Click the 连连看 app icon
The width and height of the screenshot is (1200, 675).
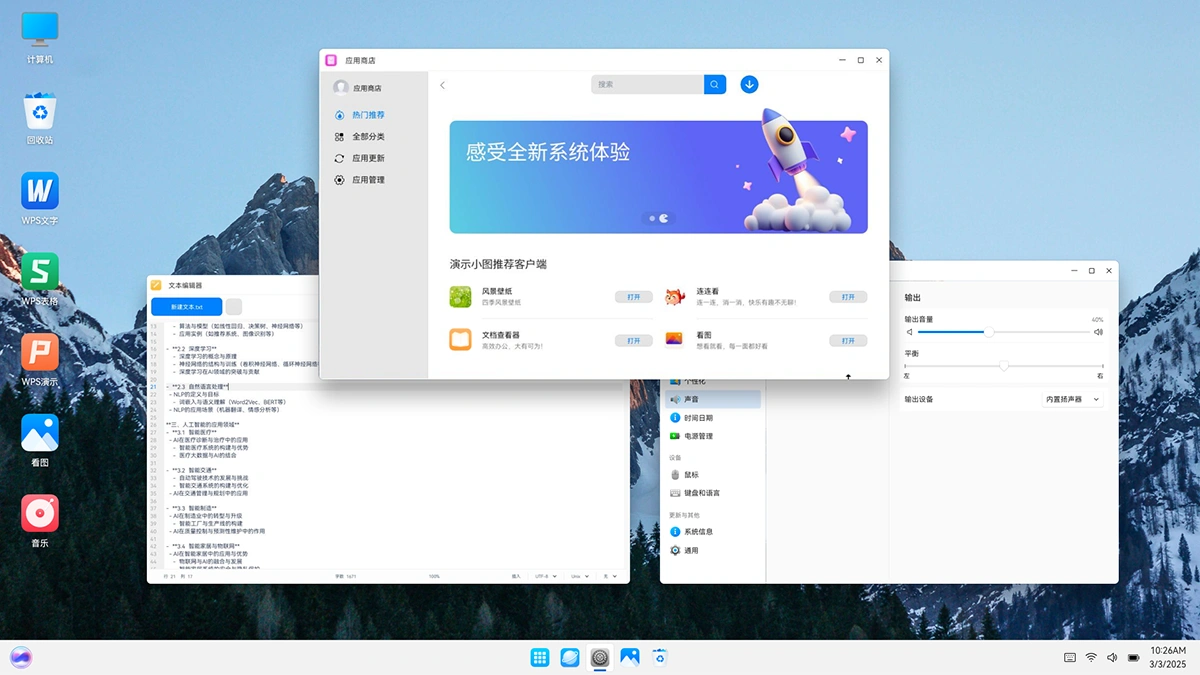(x=675, y=296)
